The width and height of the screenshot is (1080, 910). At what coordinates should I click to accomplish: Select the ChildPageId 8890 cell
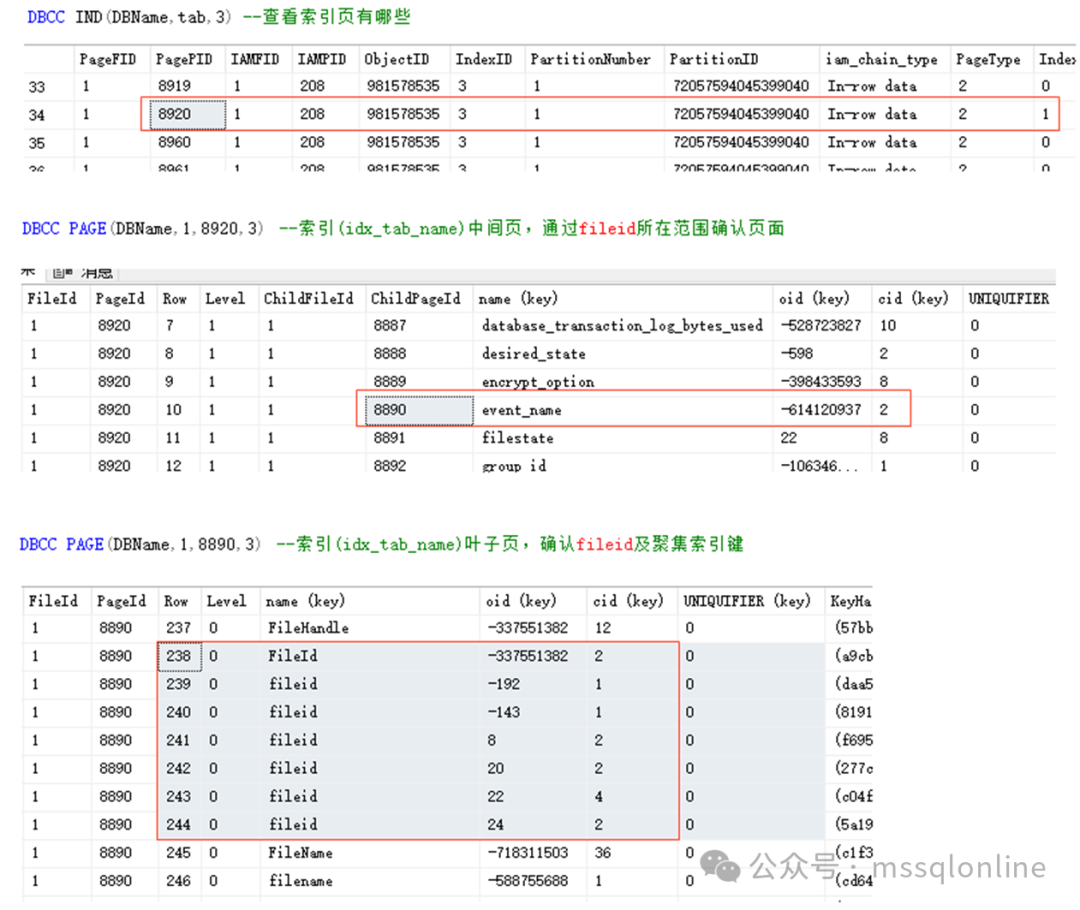point(414,410)
